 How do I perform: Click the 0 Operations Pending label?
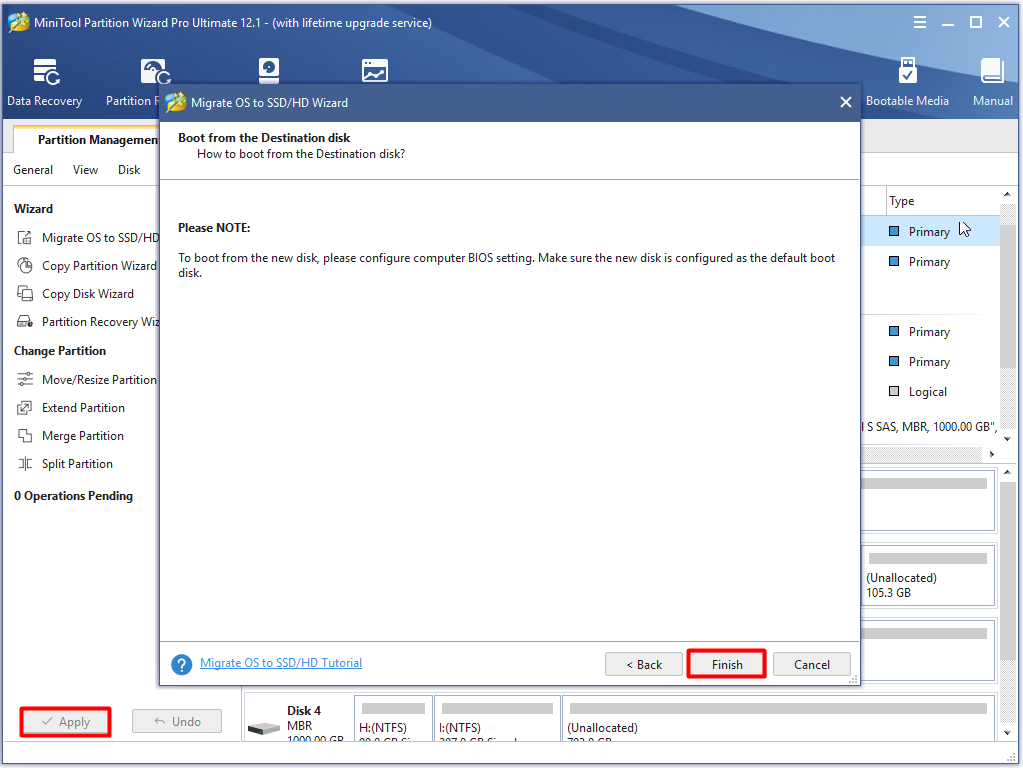tap(73, 496)
